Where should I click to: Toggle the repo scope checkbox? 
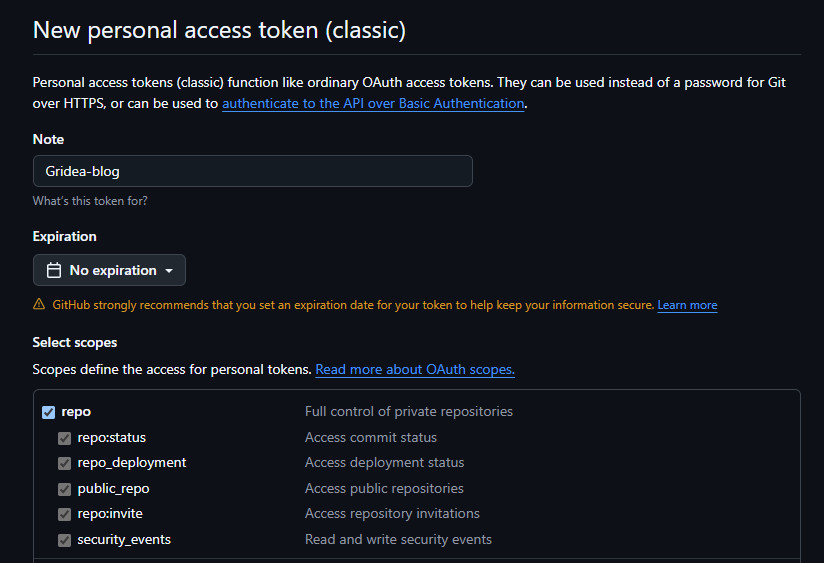(48, 412)
